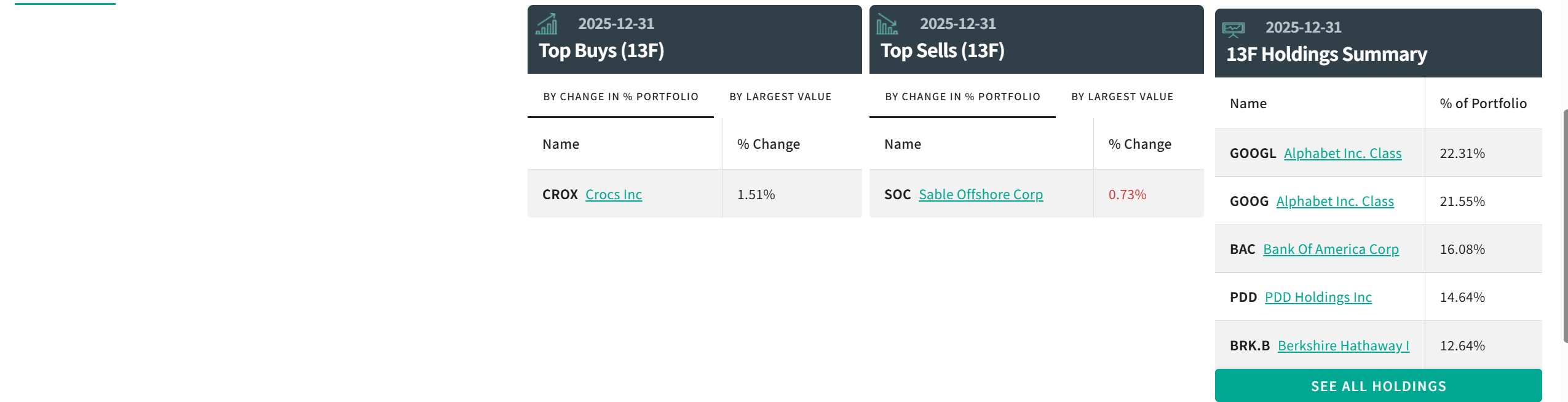
Task: Click the Top Sells declining chart icon
Action: click(887, 24)
